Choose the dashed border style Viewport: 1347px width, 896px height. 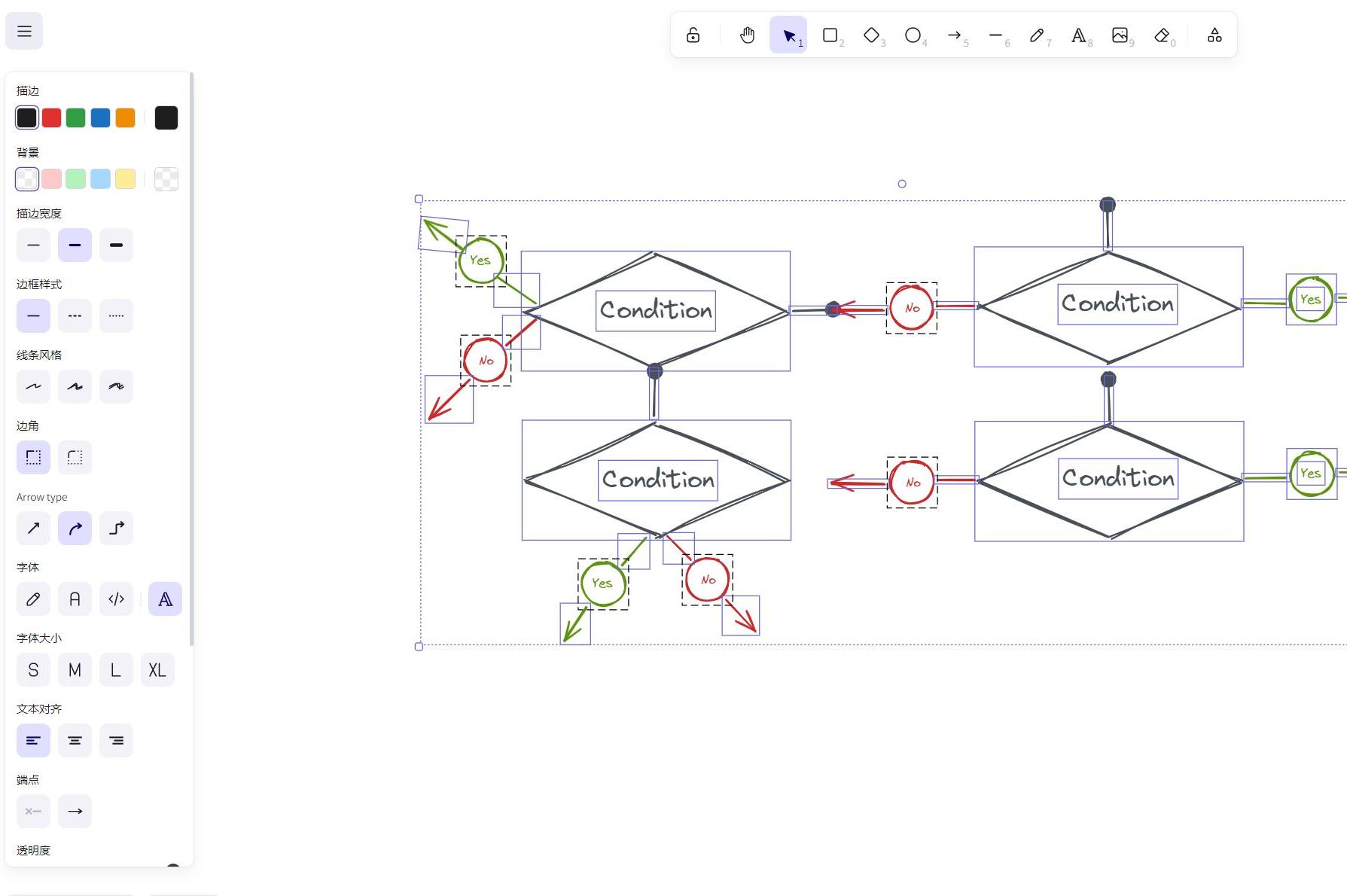click(75, 316)
